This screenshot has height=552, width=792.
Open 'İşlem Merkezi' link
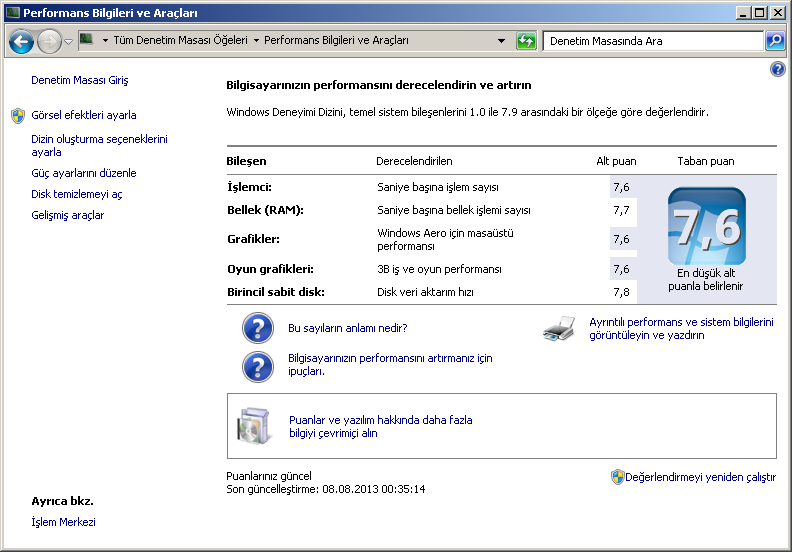click(64, 522)
